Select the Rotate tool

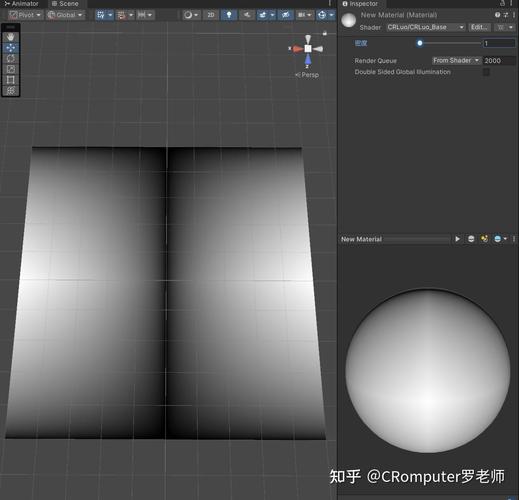11,58
